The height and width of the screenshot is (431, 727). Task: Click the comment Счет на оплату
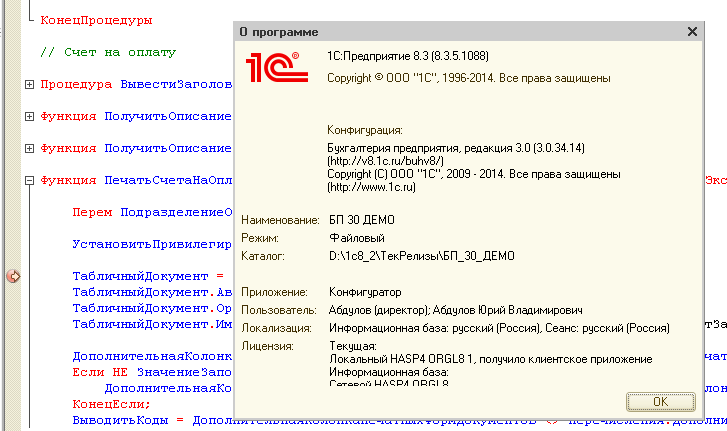108,52
